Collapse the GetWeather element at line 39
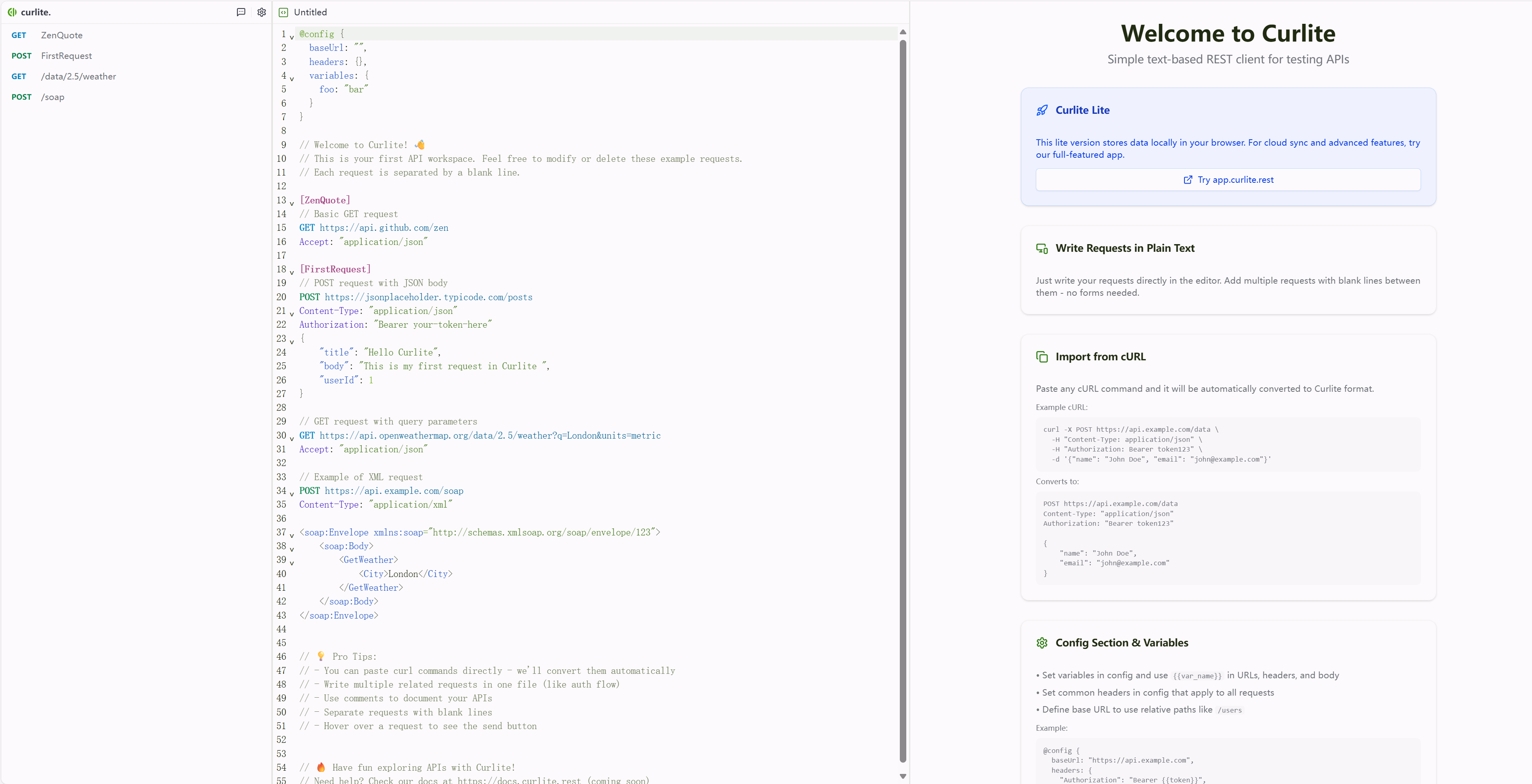 (292, 563)
